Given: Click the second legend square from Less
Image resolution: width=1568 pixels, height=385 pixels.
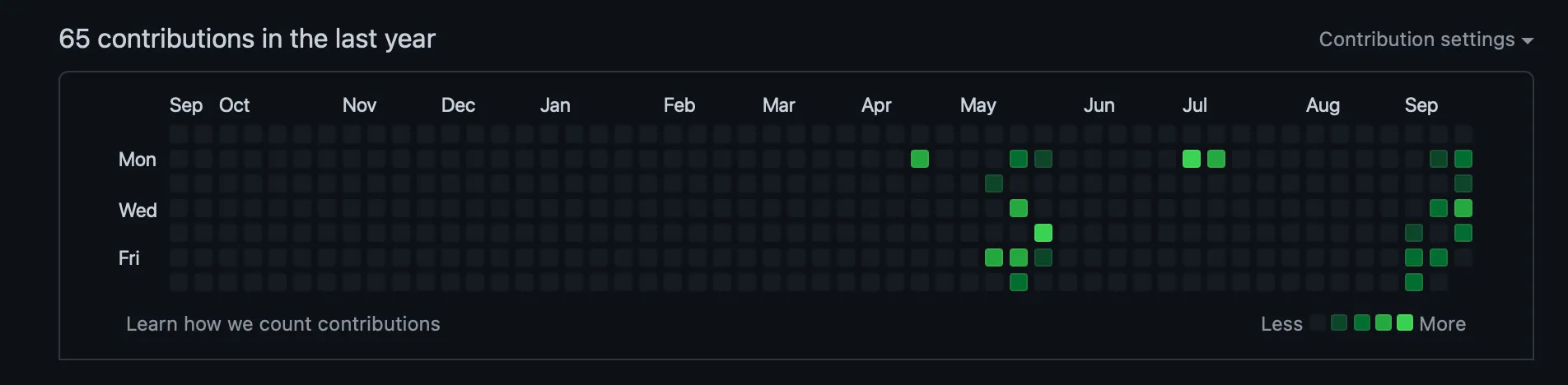Looking at the screenshot, I should pyautogui.click(x=1339, y=322).
